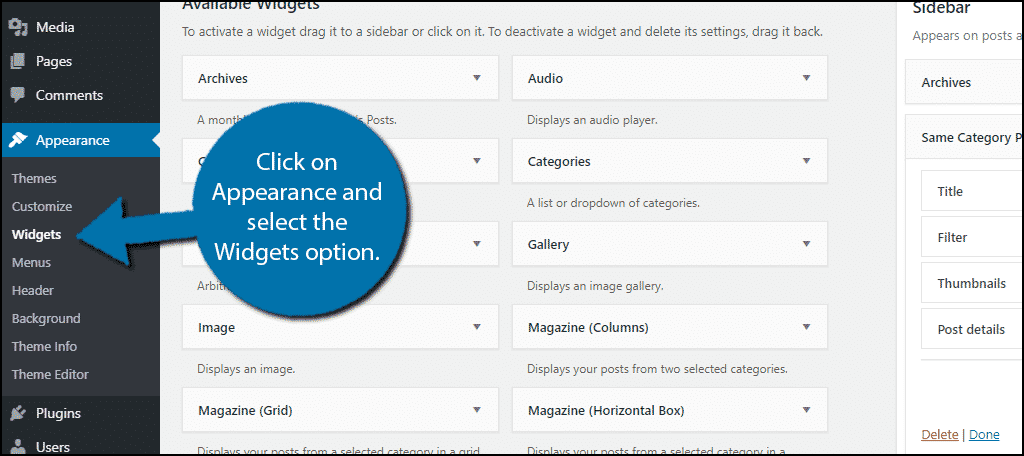This screenshot has height=456, width=1024.
Task: Go to Customize submenu
Action: 42,206
